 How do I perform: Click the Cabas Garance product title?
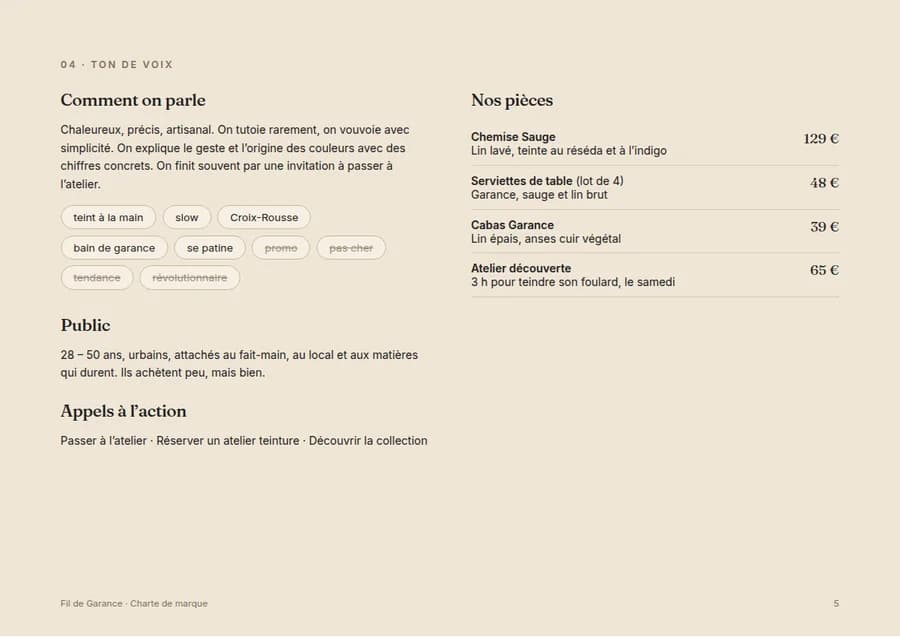pos(513,225)
